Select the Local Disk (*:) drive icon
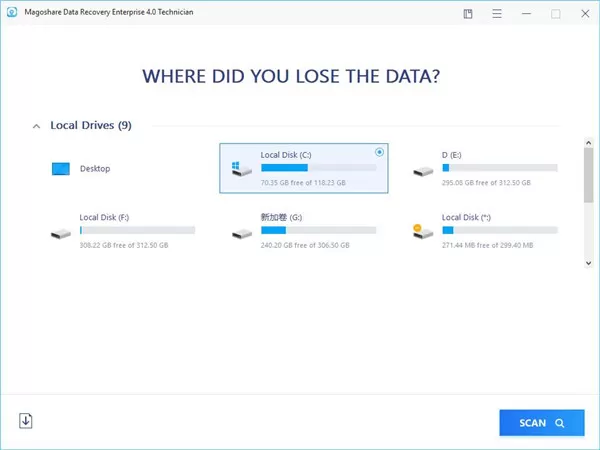The image size is (600, 450). click(423, 232)
